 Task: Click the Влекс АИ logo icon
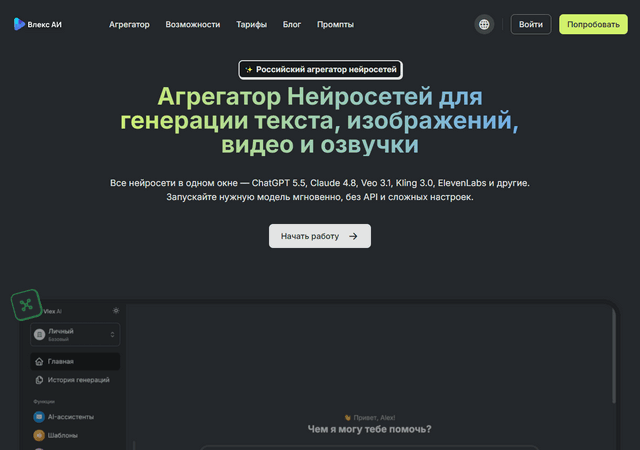19,24
